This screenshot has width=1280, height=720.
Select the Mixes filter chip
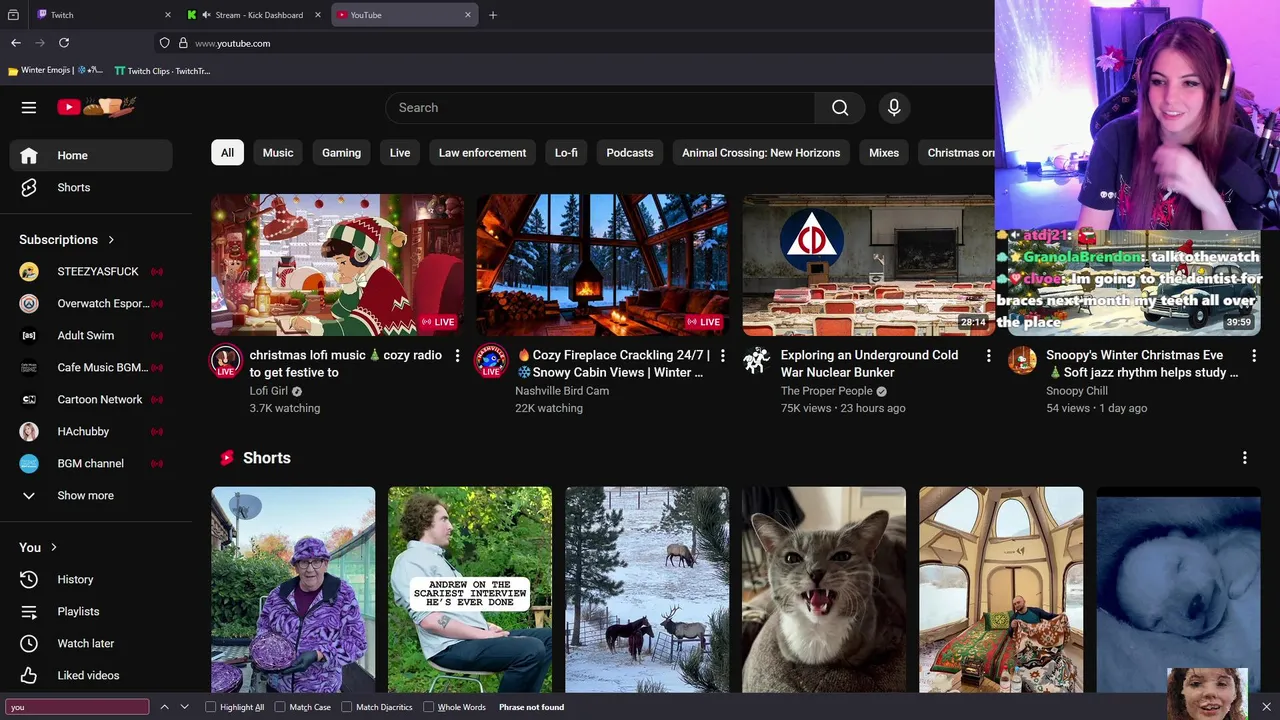pos(884,153)
